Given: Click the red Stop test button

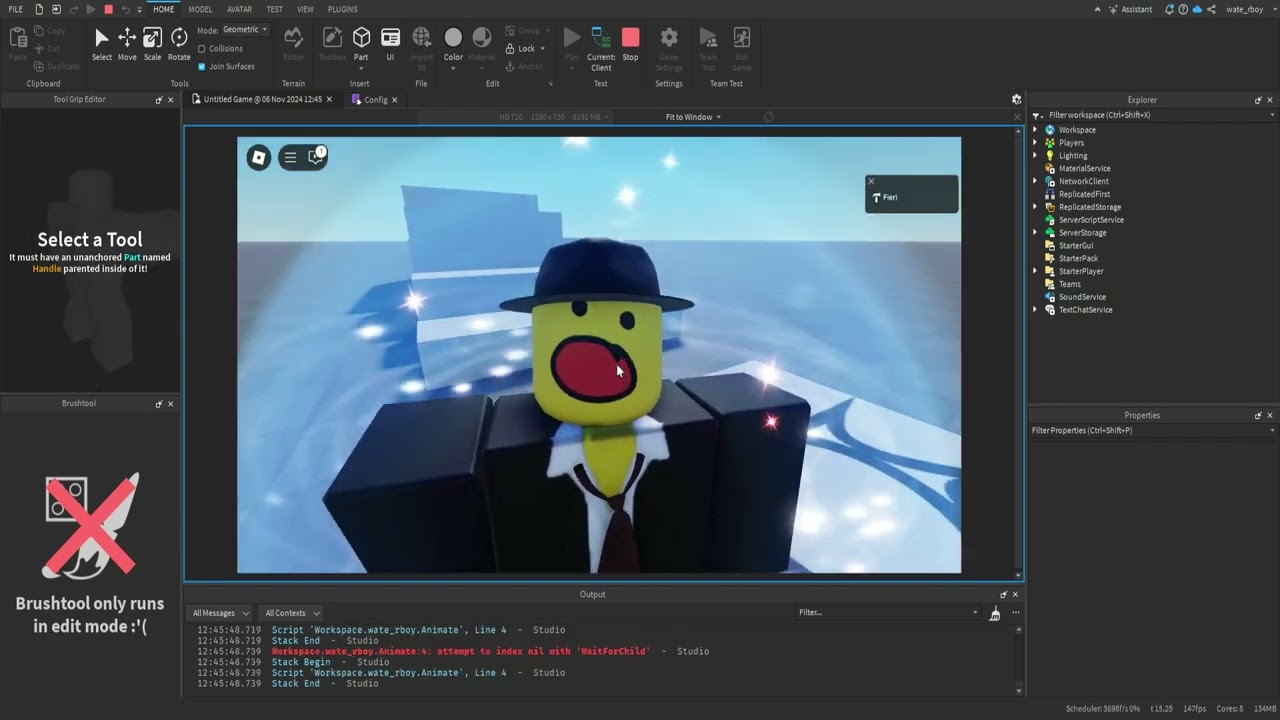Looking at the screenshot, I should click(x=630, y=43).
